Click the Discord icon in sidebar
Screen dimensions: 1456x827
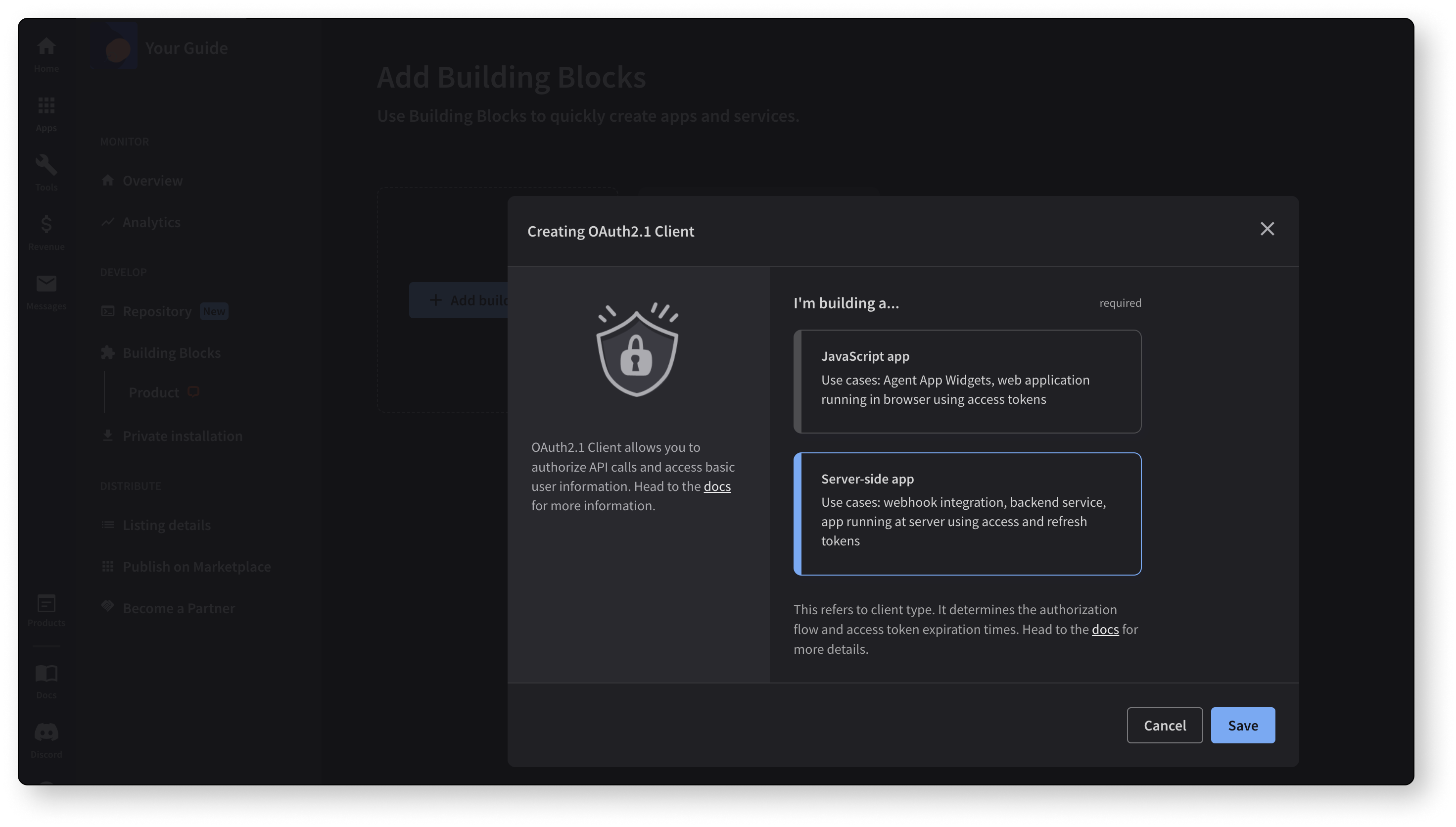click(46, 731)
